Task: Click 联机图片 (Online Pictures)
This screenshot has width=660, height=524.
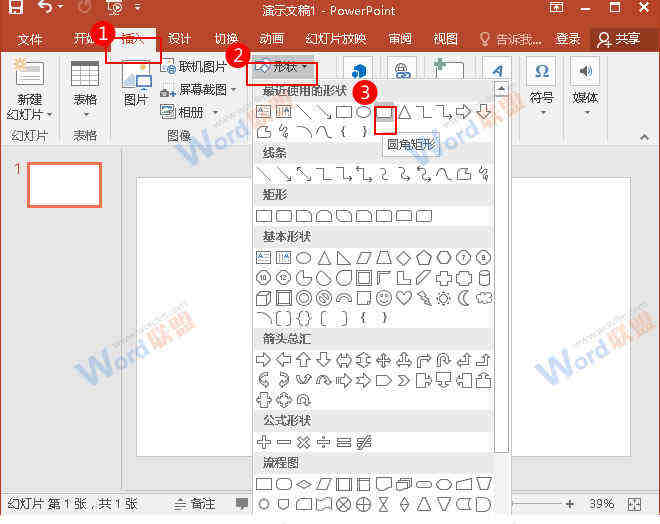Action: [194, 66]
